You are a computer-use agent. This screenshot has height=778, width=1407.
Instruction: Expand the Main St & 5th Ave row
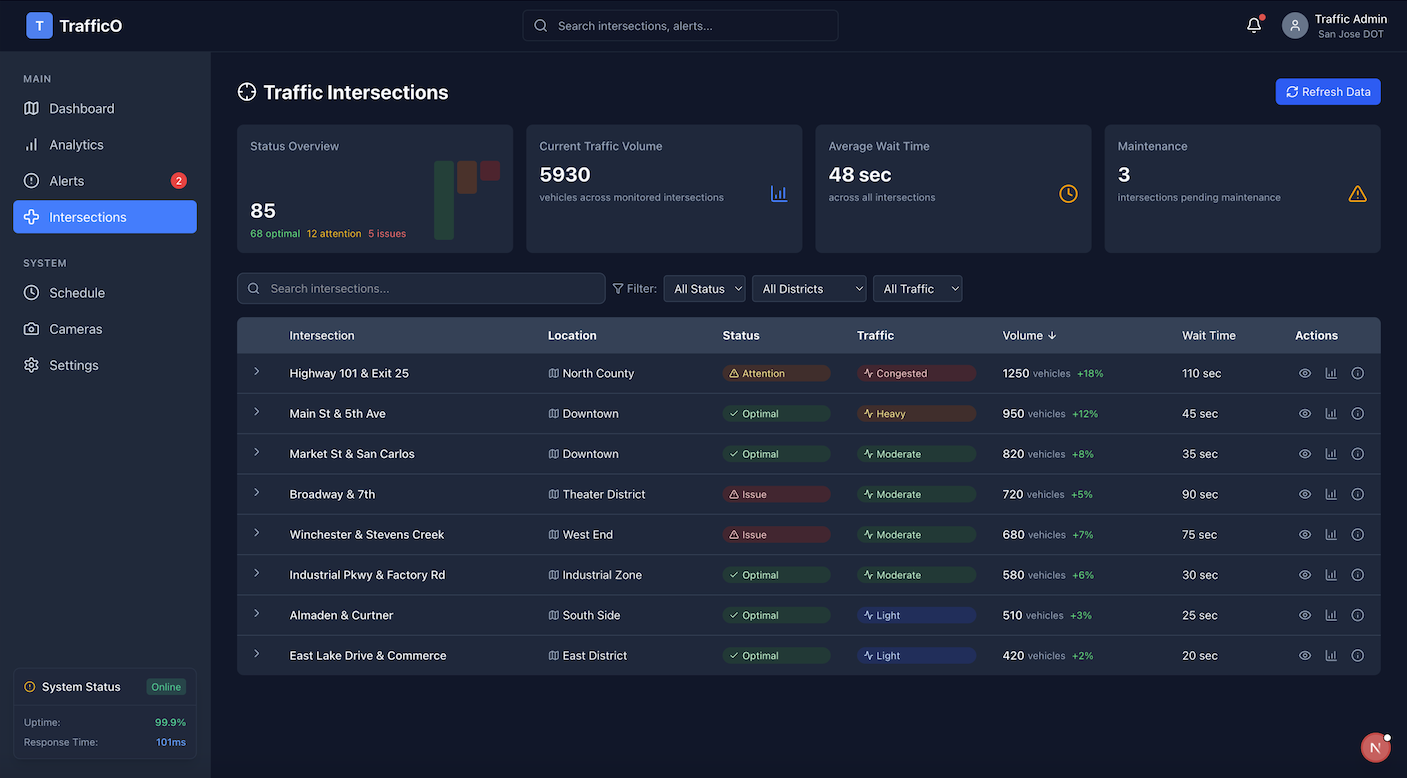tap(257, 412)
